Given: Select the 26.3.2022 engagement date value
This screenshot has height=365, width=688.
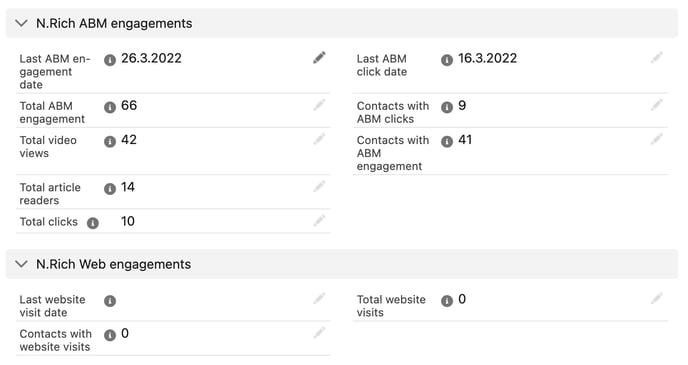Looking at the screenshot, I should [x=151, y=58].
